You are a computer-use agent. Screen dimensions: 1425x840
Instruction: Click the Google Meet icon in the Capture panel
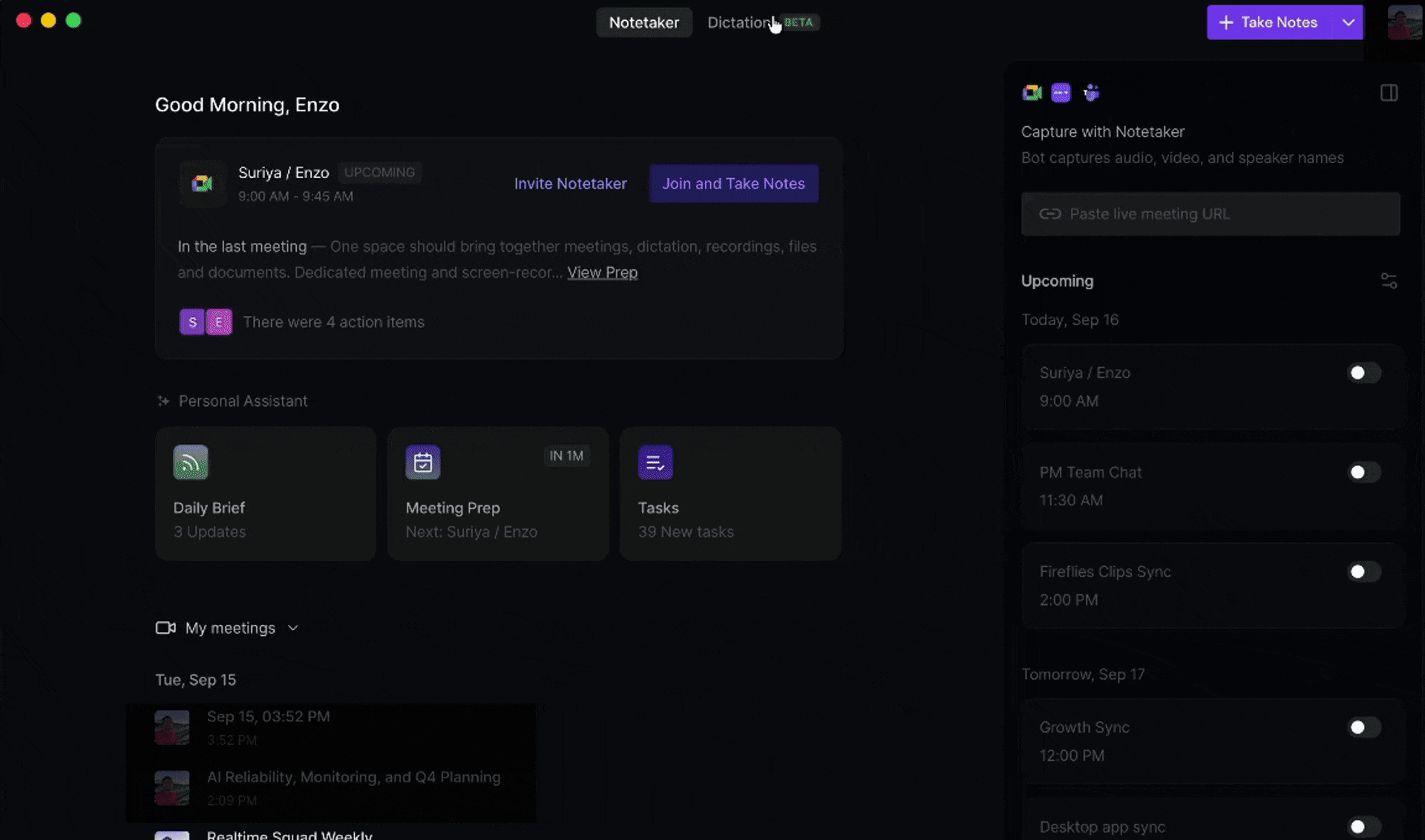(x=1032, y=93)
